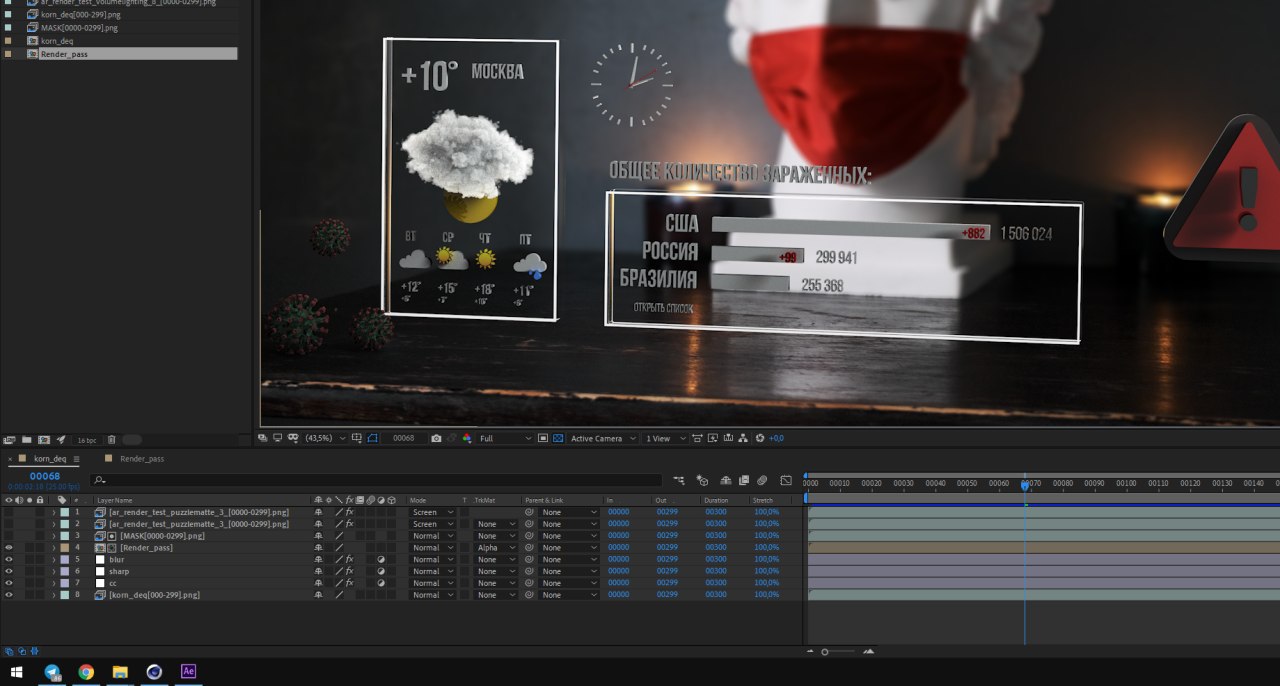
Task: Select korn_deq composition in Project panel
Action: (57, 41)
